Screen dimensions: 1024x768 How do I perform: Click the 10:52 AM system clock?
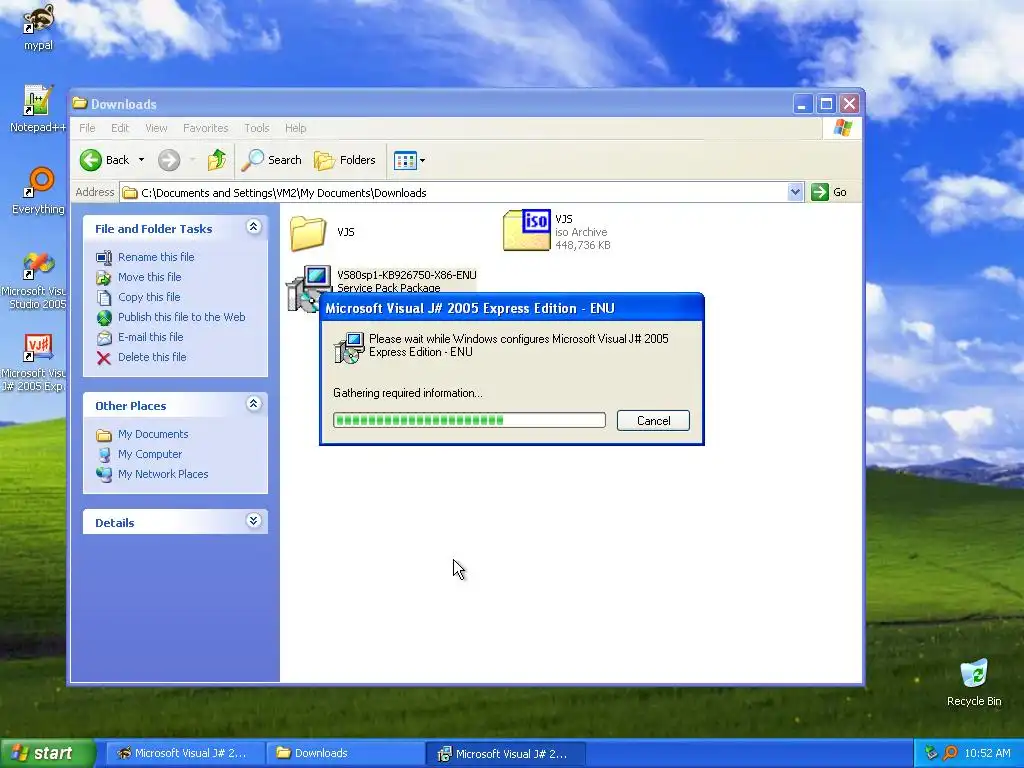click(x=987, y=753)
